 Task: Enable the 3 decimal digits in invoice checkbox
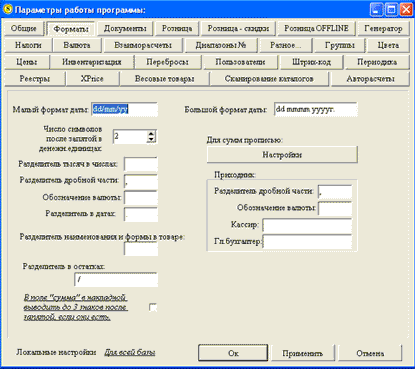coord(153,307)
